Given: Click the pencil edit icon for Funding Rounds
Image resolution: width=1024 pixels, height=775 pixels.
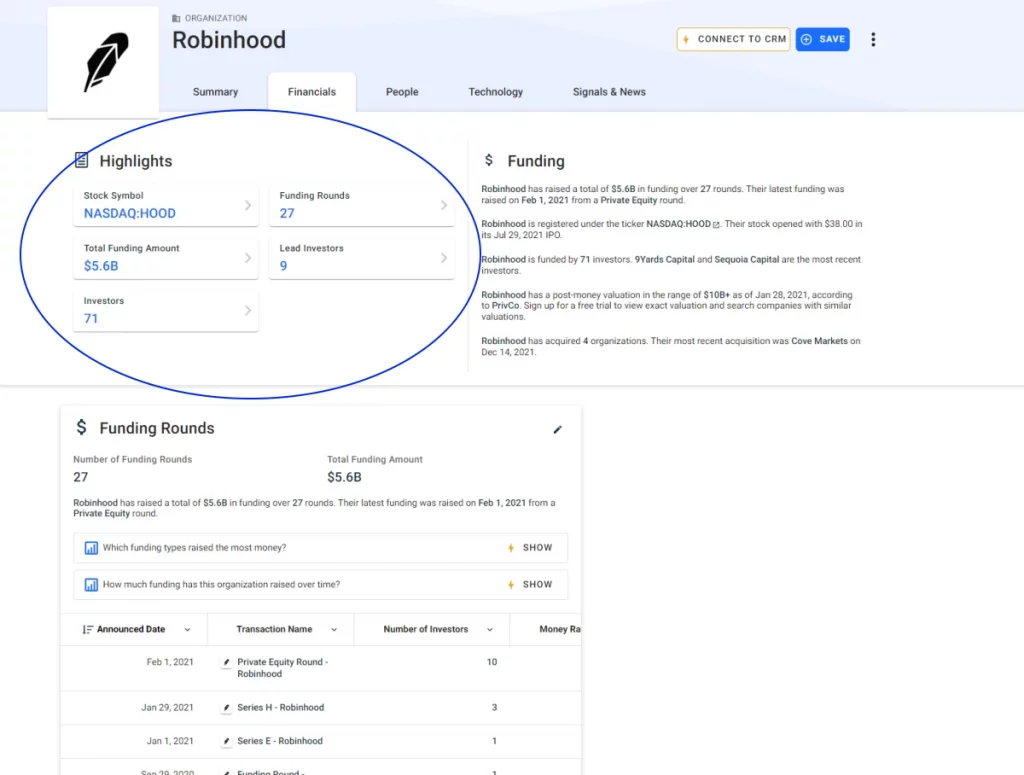Looking at the screenshot, I should tap(557, 430).
